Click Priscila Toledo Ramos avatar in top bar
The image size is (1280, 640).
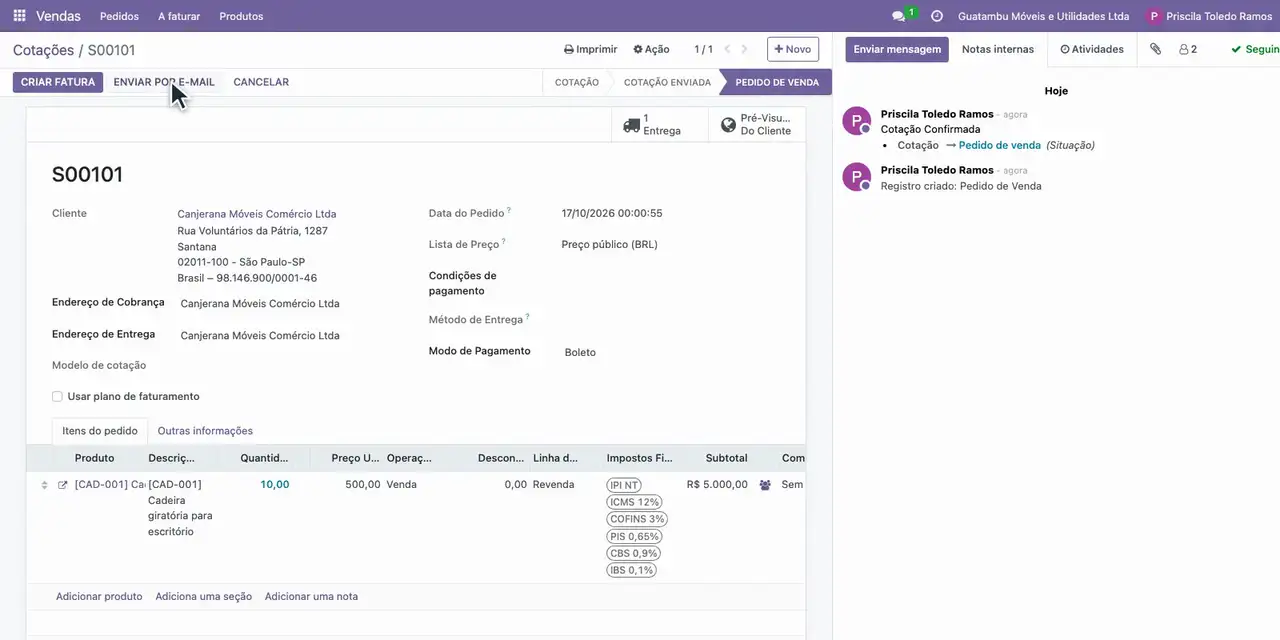coord(1155,16)
